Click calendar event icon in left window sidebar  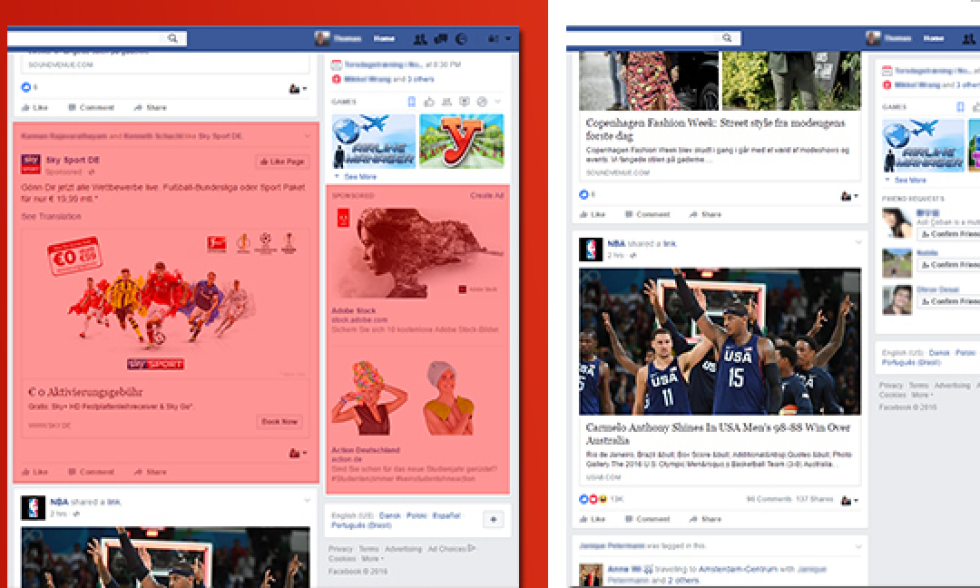point(336,65)
